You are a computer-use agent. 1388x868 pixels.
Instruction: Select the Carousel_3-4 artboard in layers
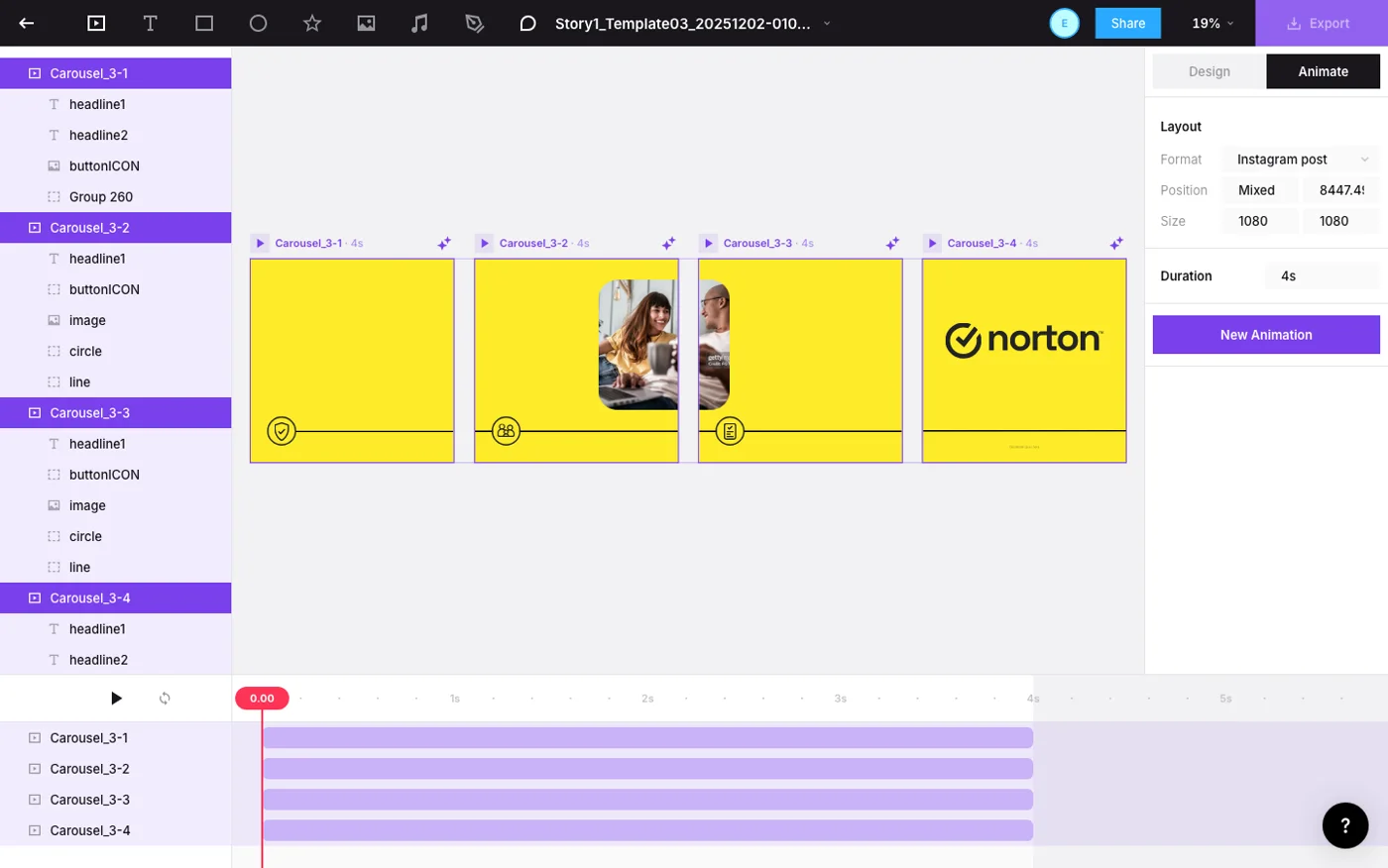coord(116,598)
